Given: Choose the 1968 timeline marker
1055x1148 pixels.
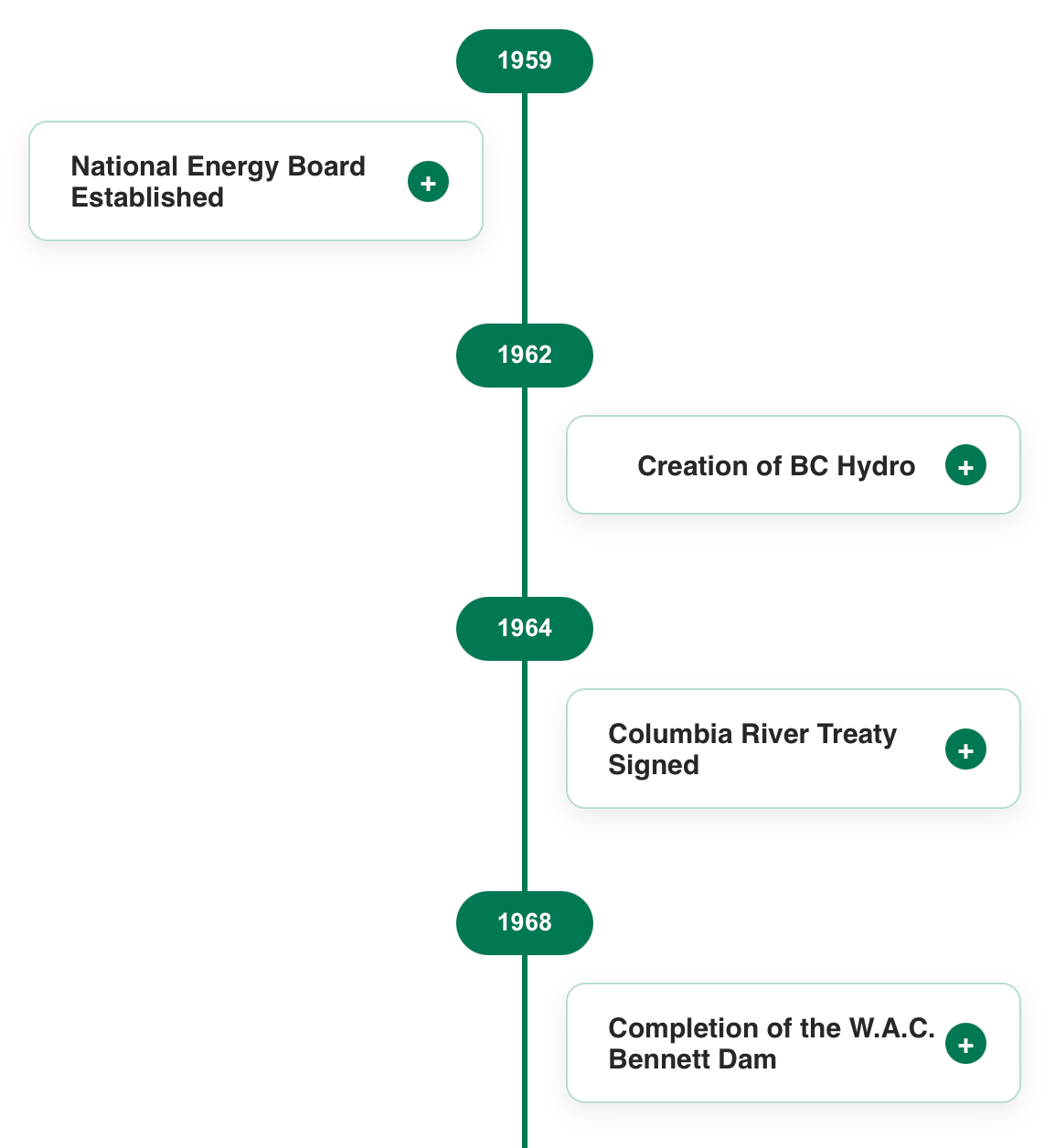Looking at the screenshot, I should click(x=525, y=923).
